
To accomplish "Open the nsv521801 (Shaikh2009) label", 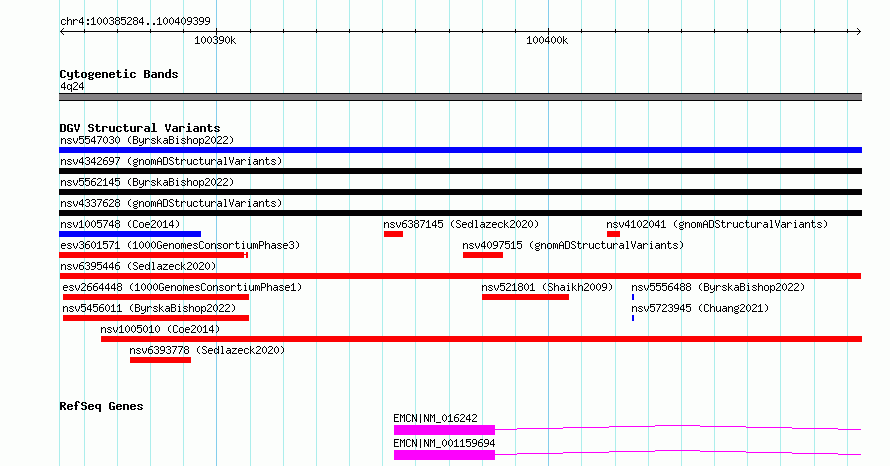I will pos(547,287).
